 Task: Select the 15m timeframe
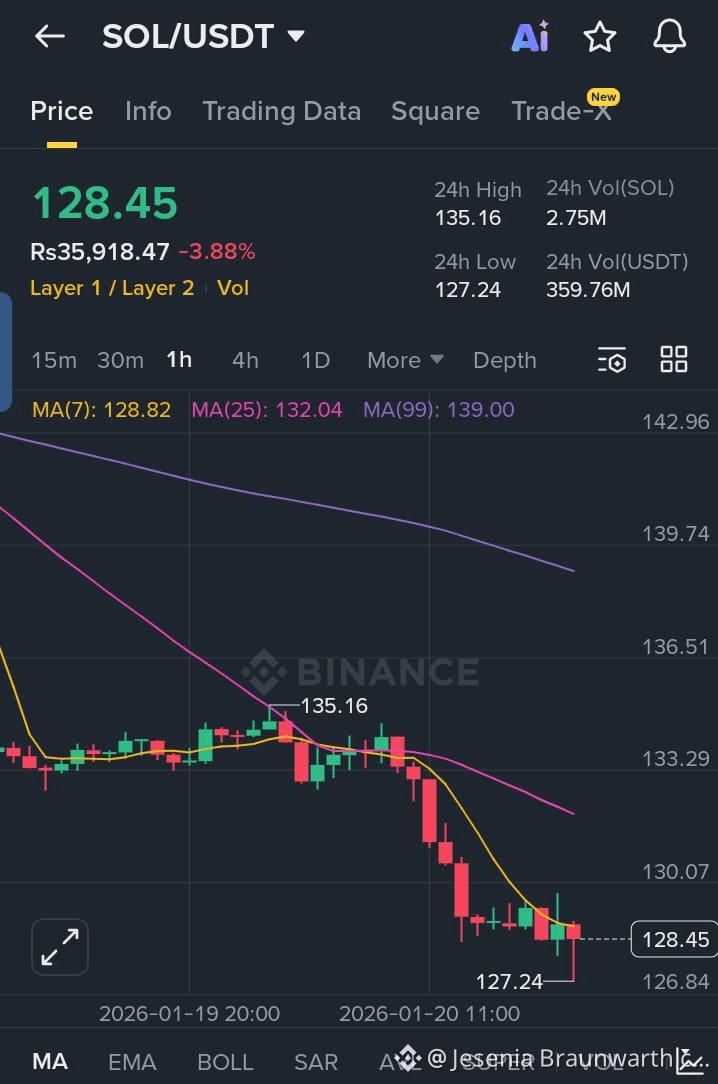[x=54, y=360]
